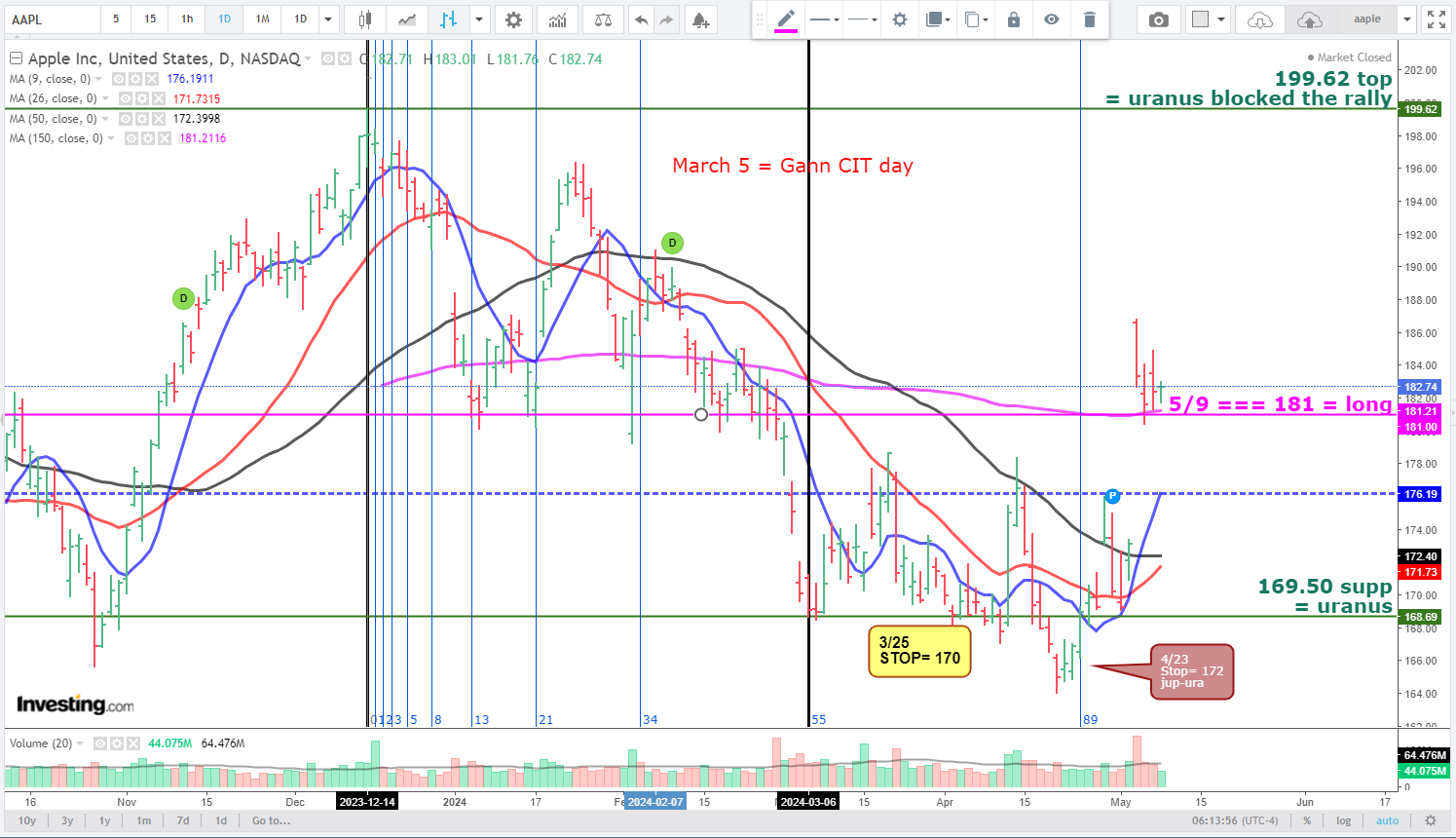
Task: Take a chart snapshot with the camera icon
Action: coord(1158,19)
